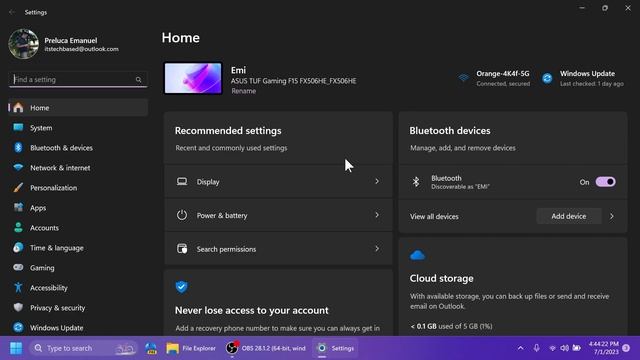Expand the Search permissions chevron
The image size is (640, 360).
pyautogui.click(x=377, y=249)
